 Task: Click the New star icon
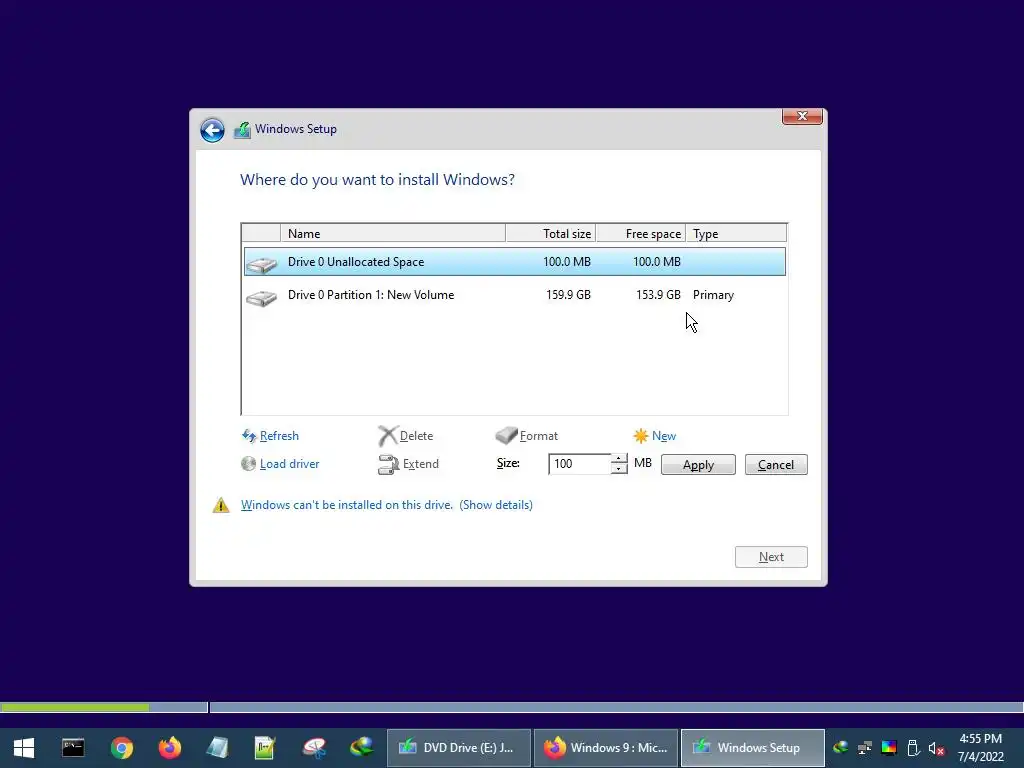[x=641, y=436]
